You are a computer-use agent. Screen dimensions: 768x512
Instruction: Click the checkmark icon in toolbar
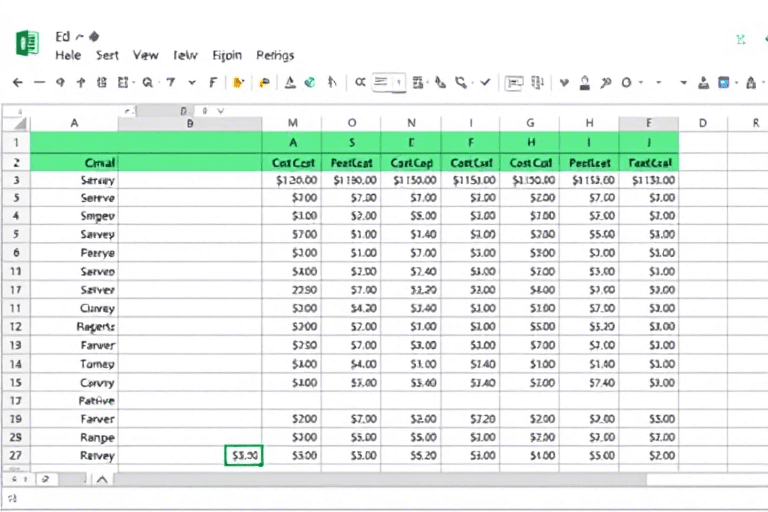point(486,83)
